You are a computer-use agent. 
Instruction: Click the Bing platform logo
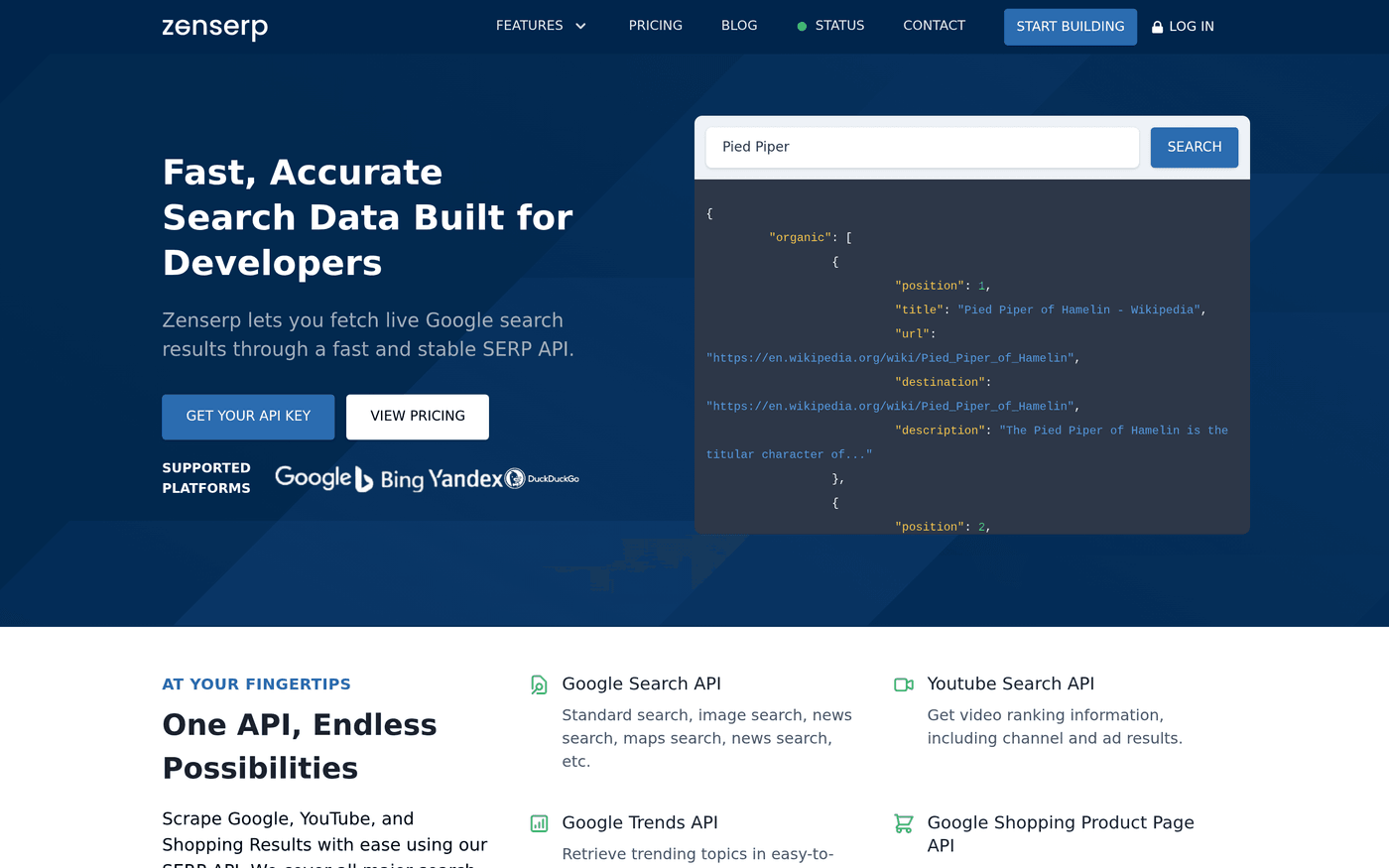(x=389, y=479)
